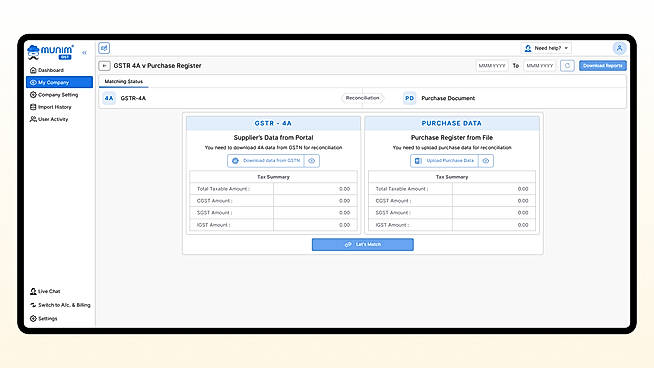The image size is (654, 368).
Task: Click the Download Reports button
Action: [603, 66]
